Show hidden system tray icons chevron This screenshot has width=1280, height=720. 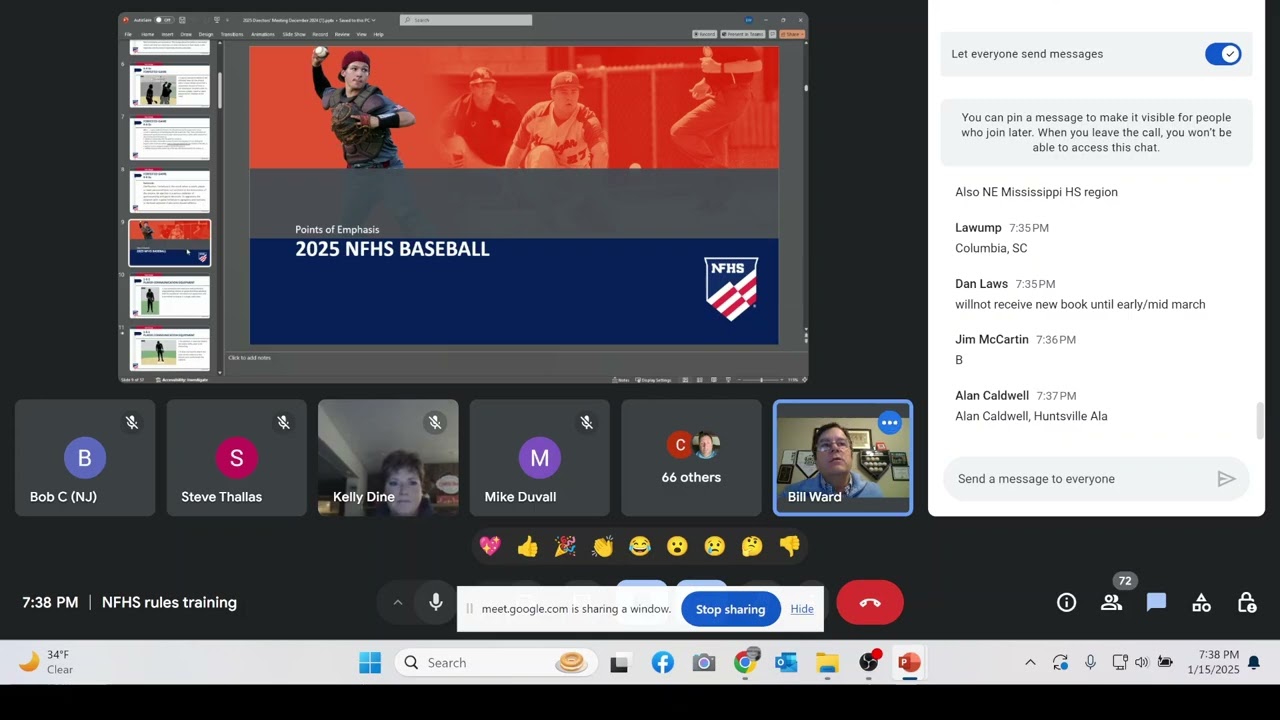pyautogui.click(x=1030, y=663)
